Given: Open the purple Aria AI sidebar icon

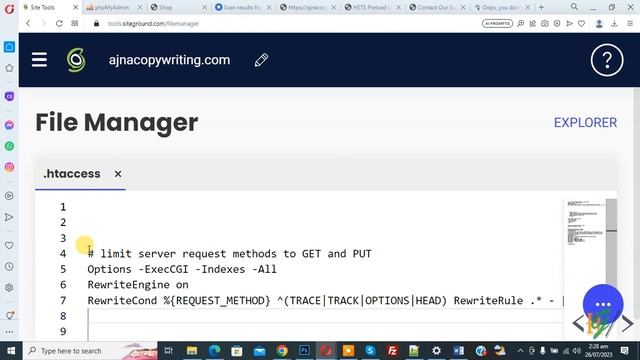Looking at the screenshot, I should 9,96.
